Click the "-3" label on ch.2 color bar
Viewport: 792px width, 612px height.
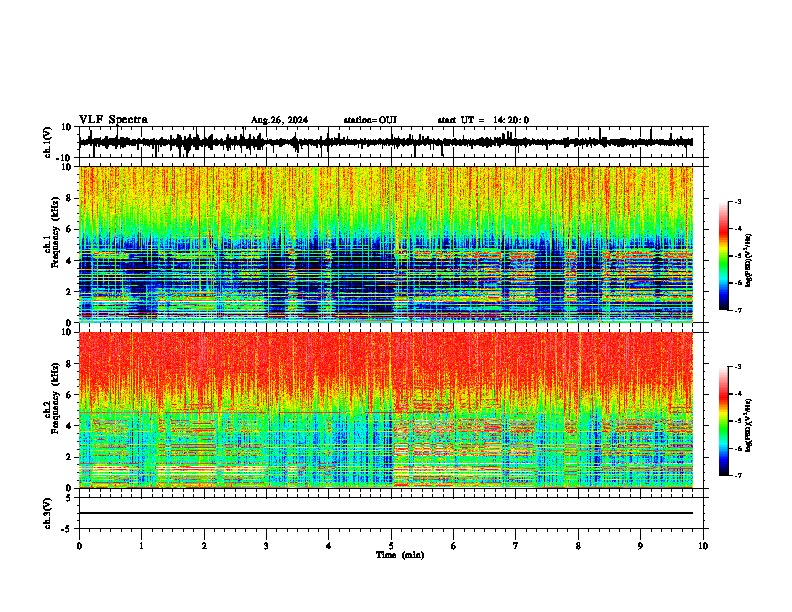(x=738, y=367)
